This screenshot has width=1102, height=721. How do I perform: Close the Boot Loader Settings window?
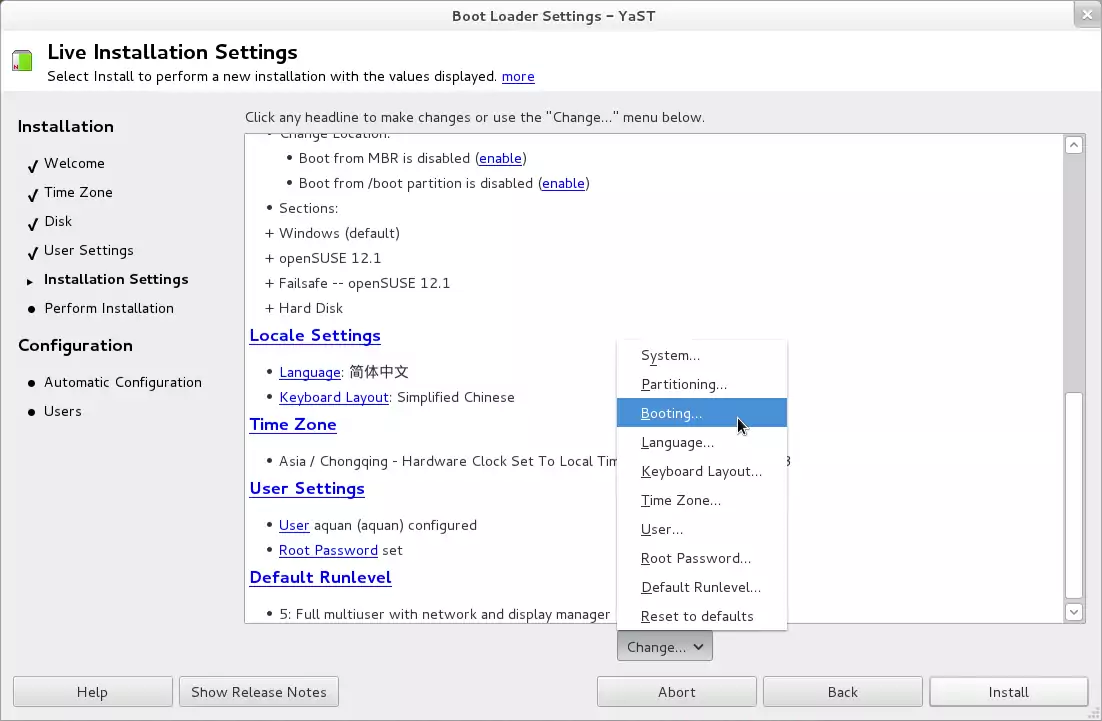tap(1086, 14)
